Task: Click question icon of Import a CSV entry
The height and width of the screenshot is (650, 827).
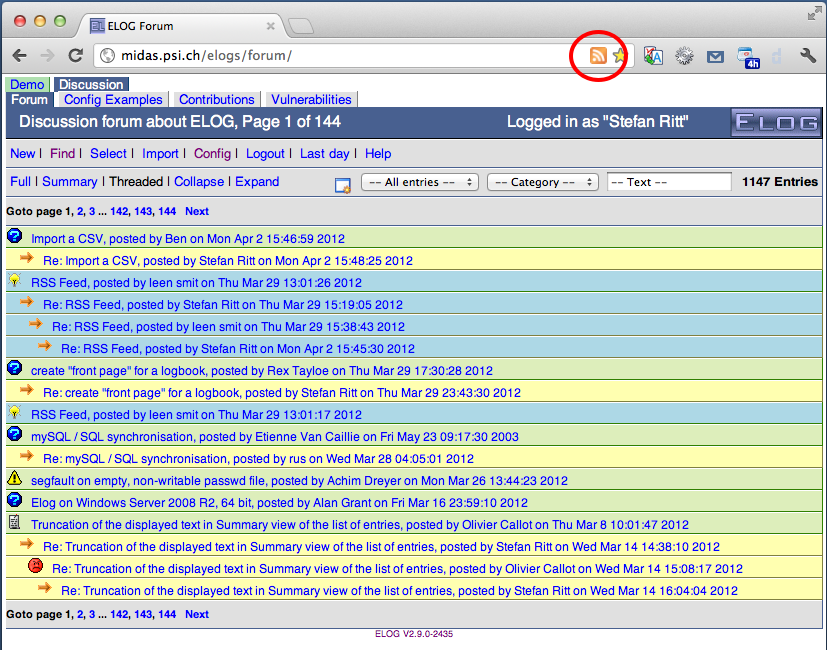Action: click(15, 236)
